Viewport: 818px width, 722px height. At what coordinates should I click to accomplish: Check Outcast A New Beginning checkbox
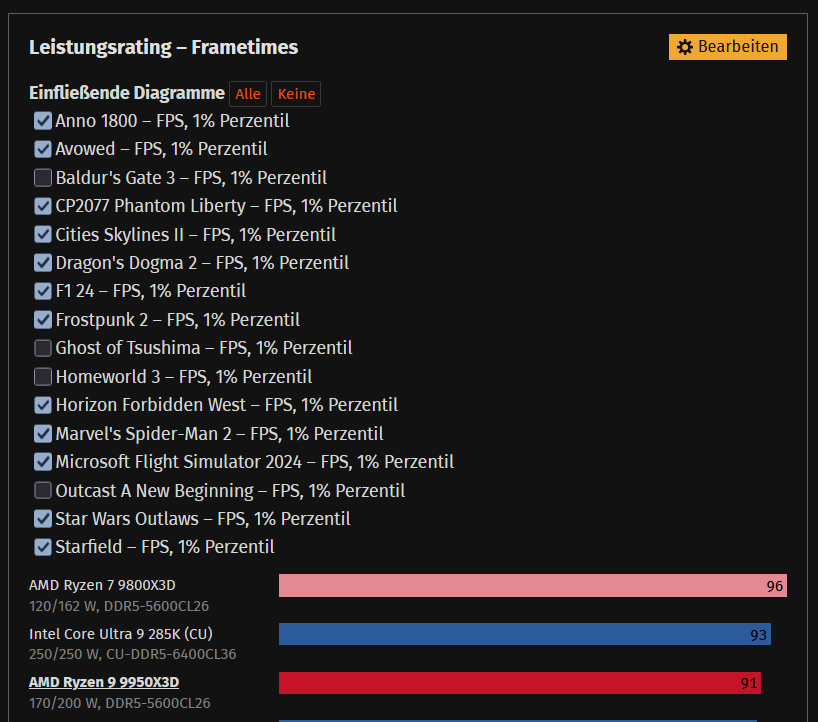43,491
